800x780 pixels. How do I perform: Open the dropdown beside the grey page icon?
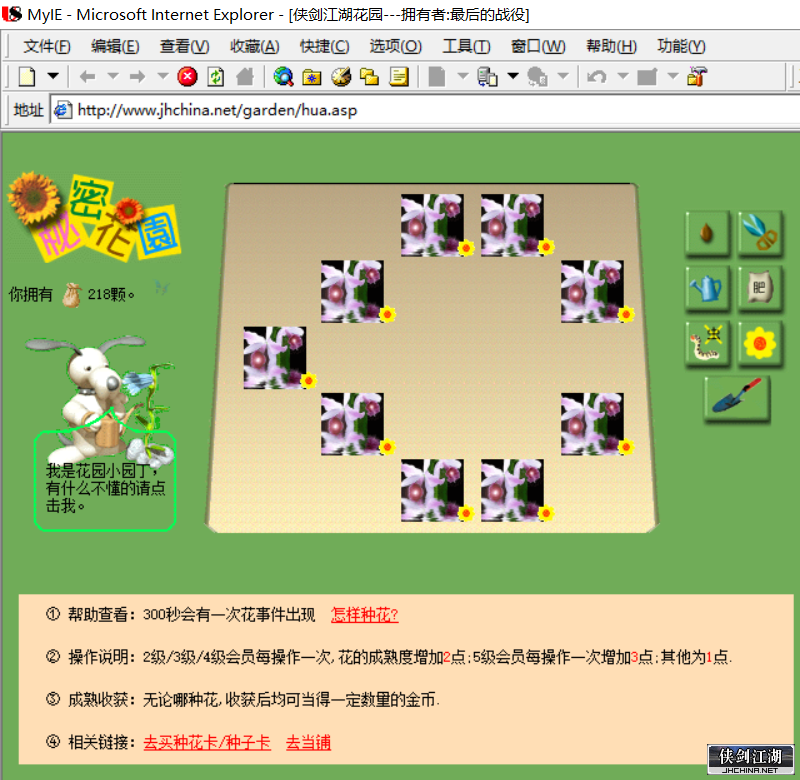click(463, 77)
